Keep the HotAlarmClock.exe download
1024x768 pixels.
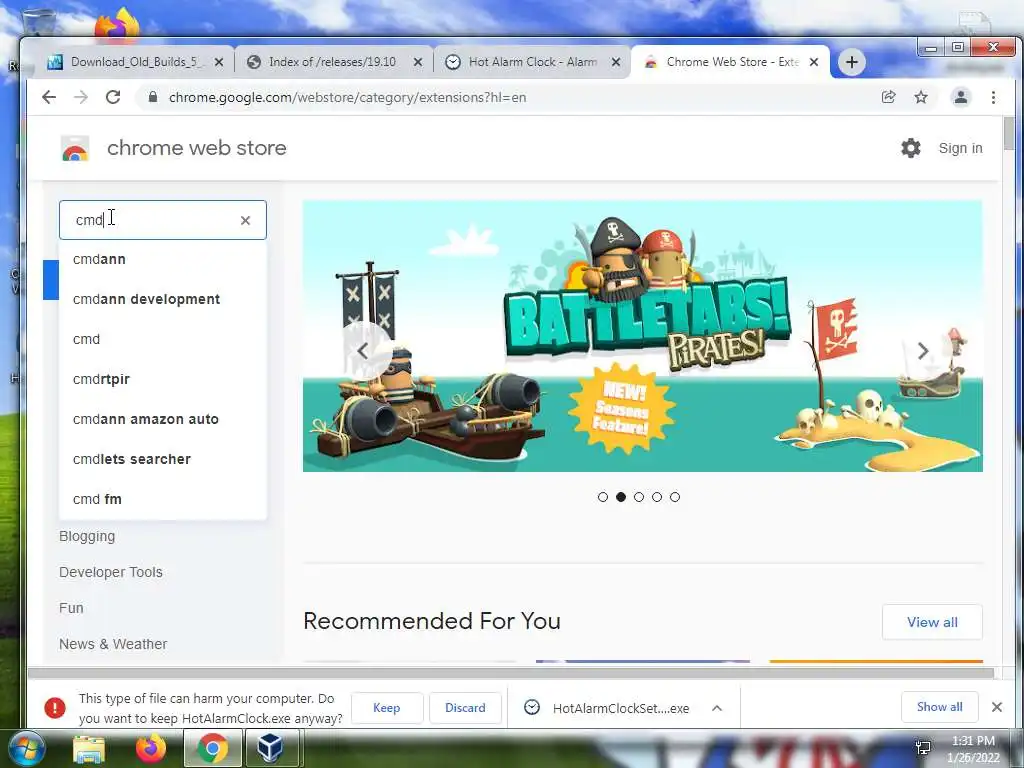[x=387, y=708]
